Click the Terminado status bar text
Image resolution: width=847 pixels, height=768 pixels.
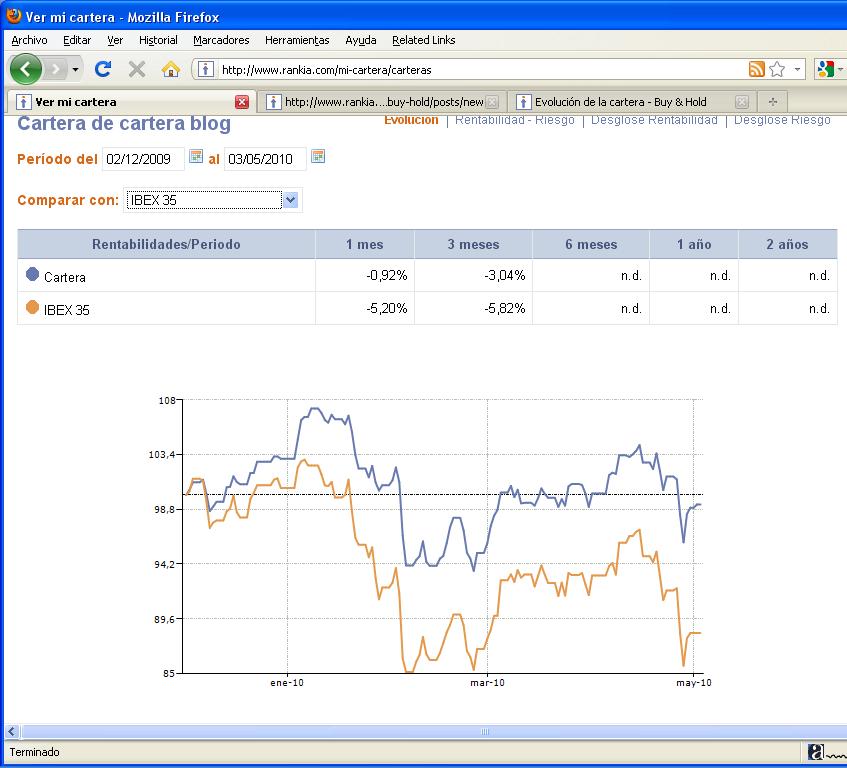click(x=34, y=752)
